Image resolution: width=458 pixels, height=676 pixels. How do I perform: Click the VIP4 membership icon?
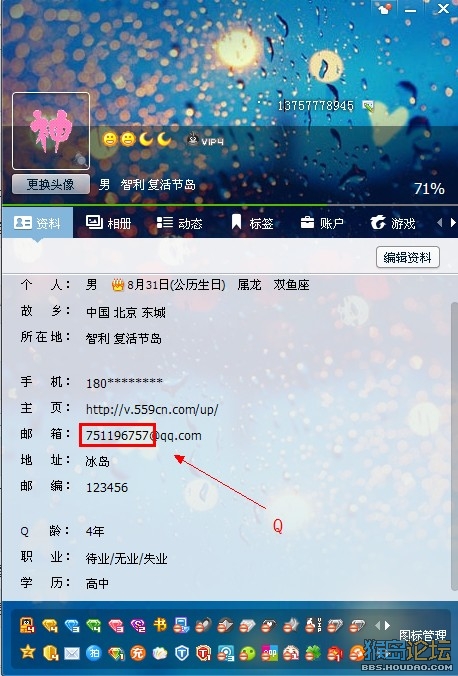pos(206,140)
